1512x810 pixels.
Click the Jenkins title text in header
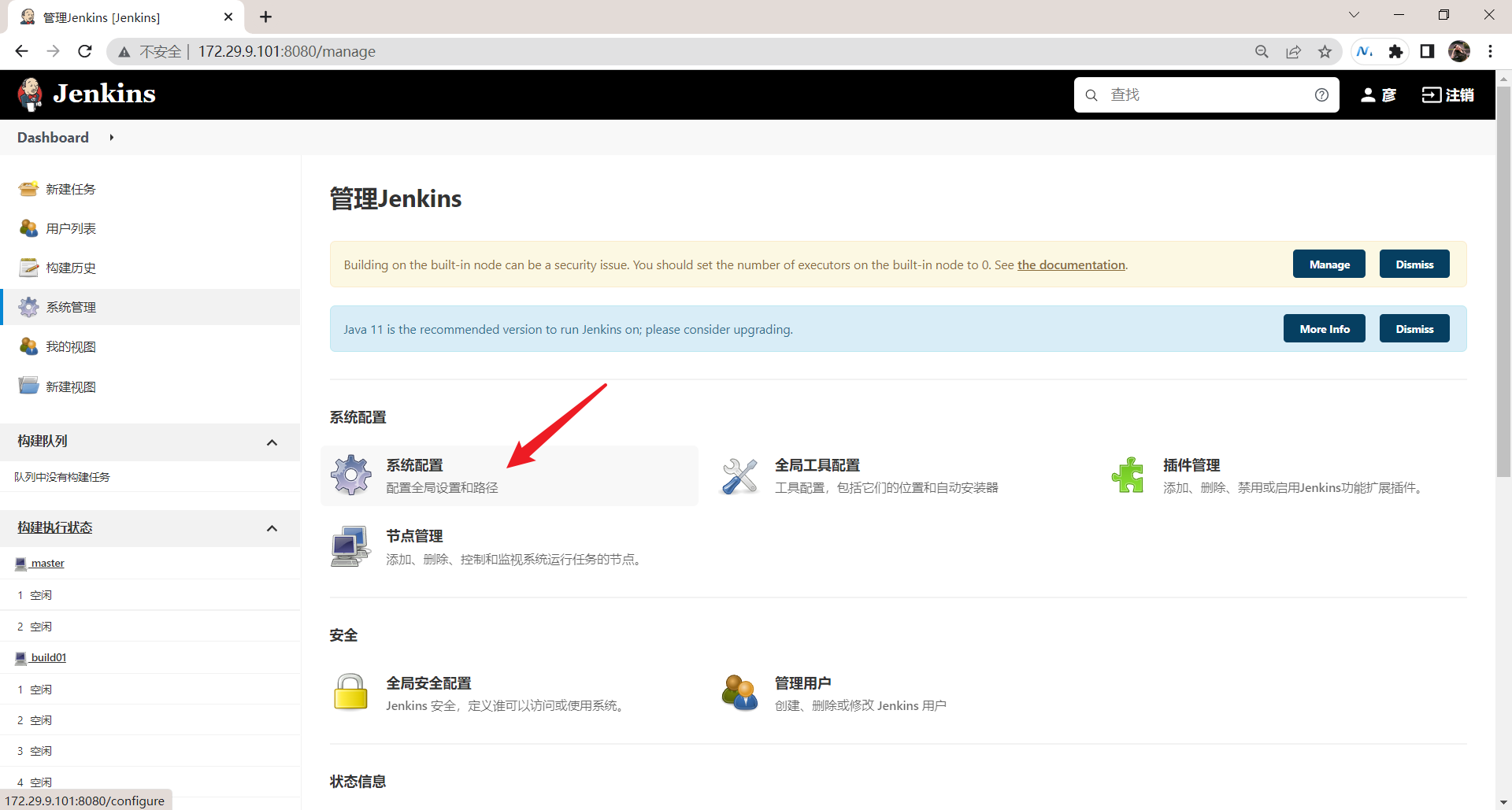click(104, 94)
